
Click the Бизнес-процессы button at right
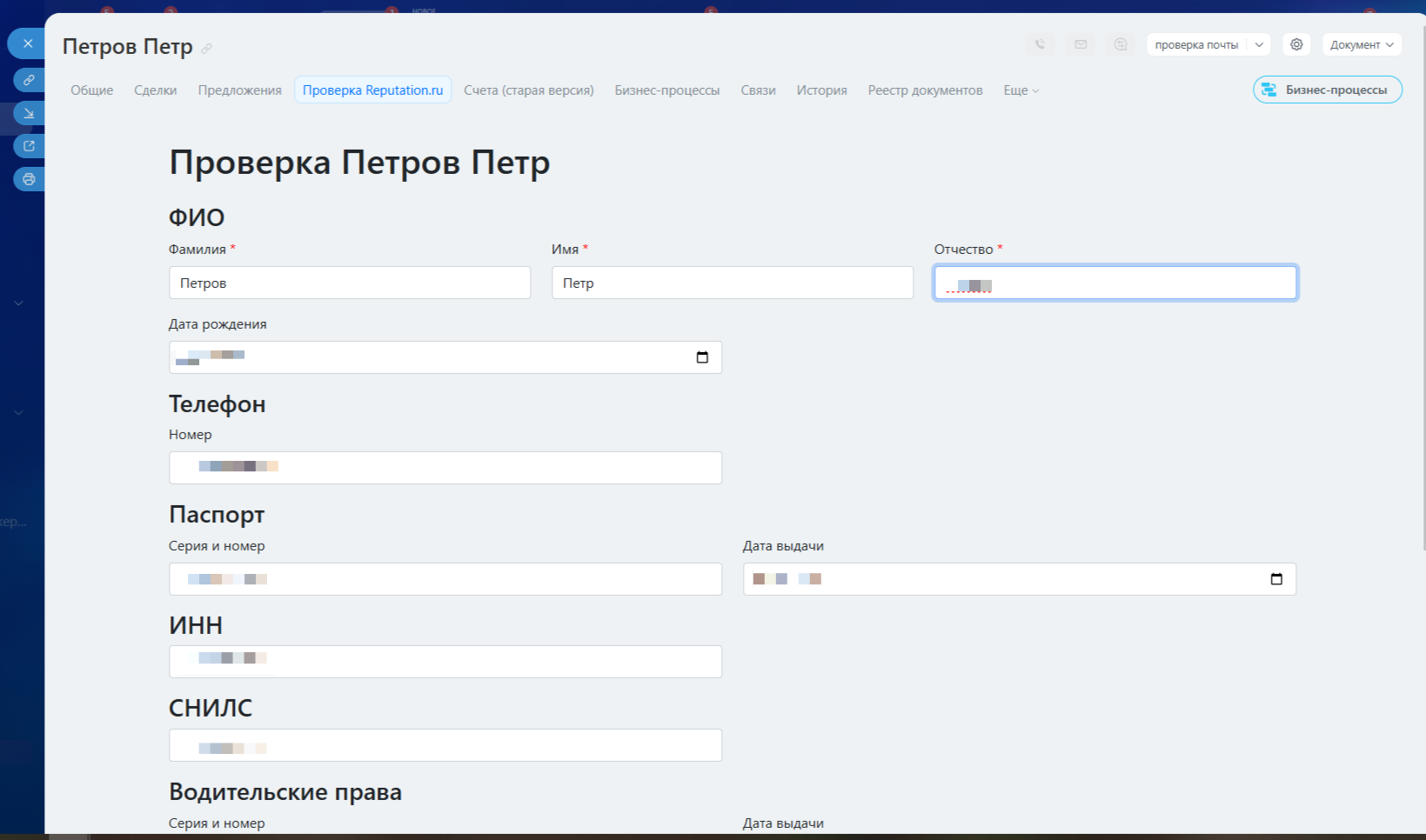[1327, 90]
